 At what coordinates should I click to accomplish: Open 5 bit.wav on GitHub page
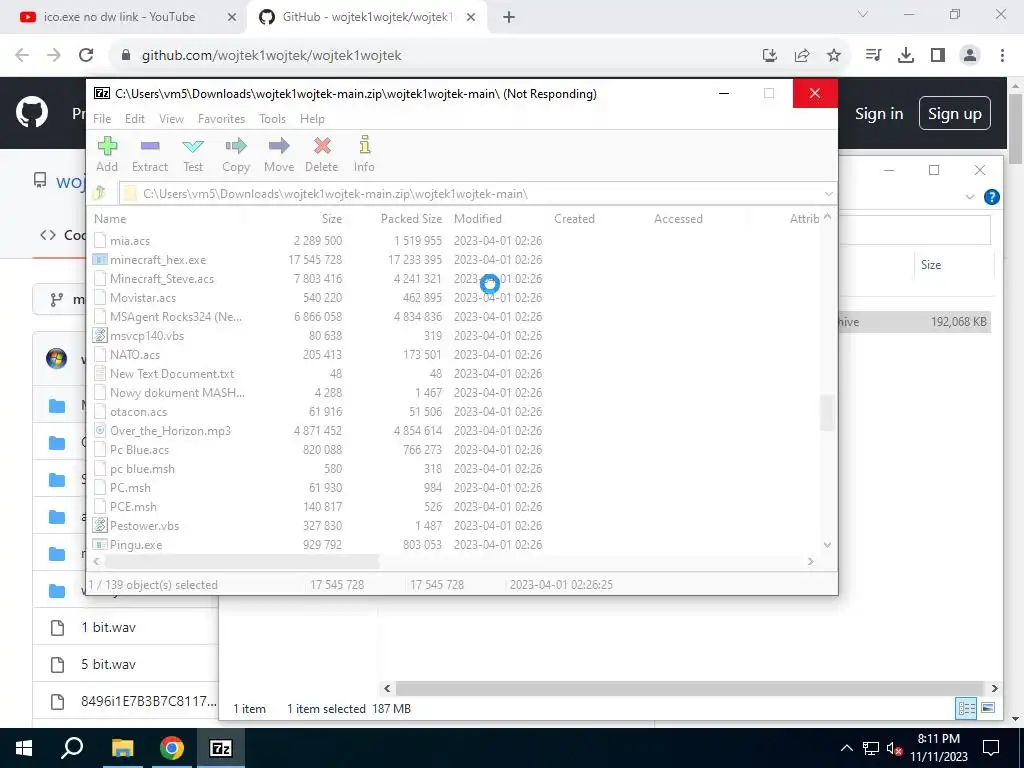(108, 665)
